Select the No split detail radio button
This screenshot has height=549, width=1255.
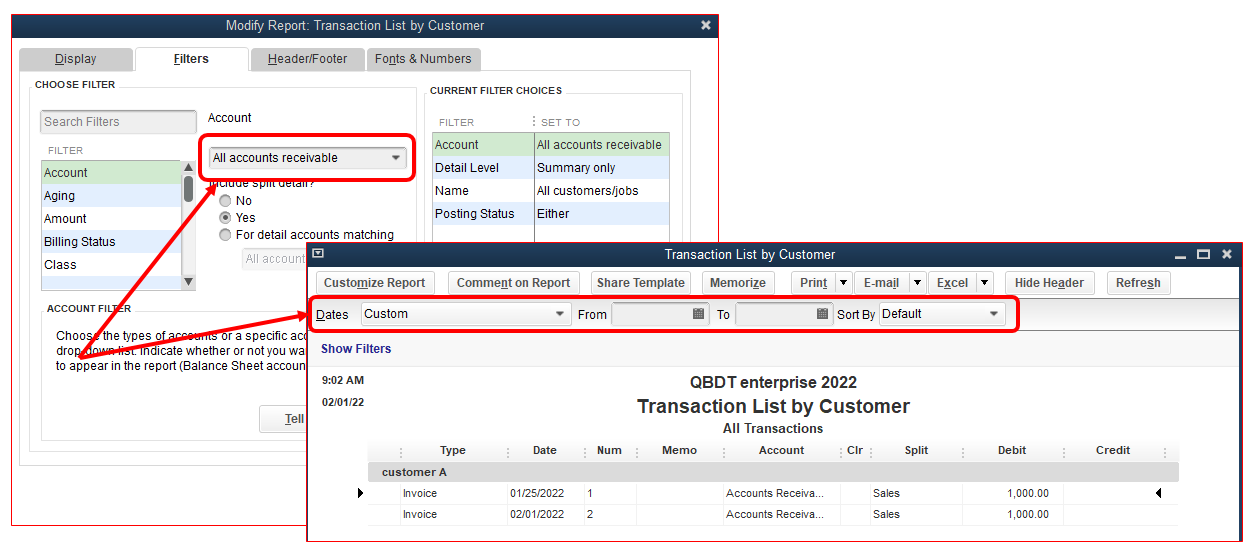tap(225, 201)
